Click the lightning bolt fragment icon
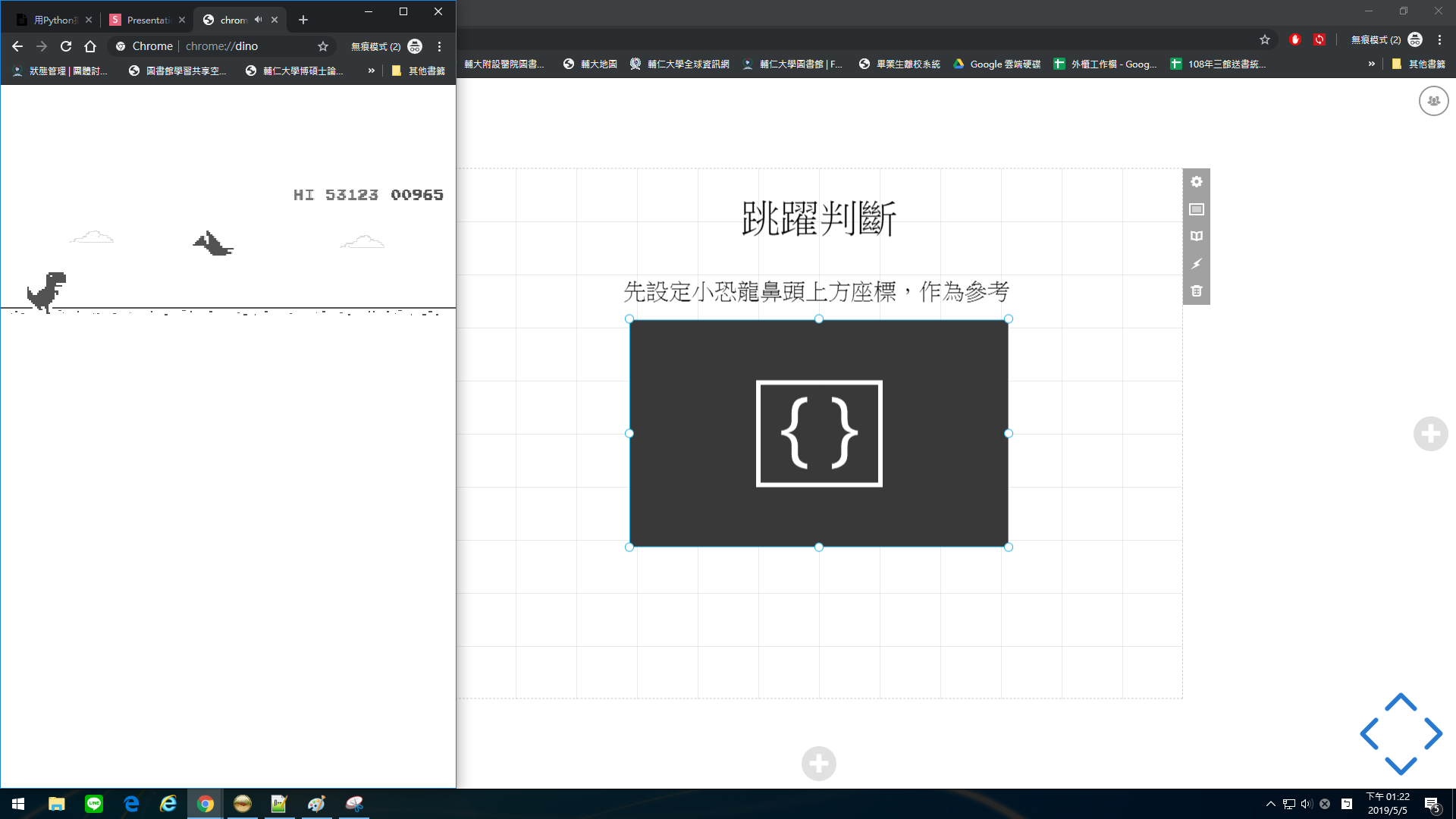Image resolution: width=1456 pixels, height=819 pixels. click(1196, 264)
